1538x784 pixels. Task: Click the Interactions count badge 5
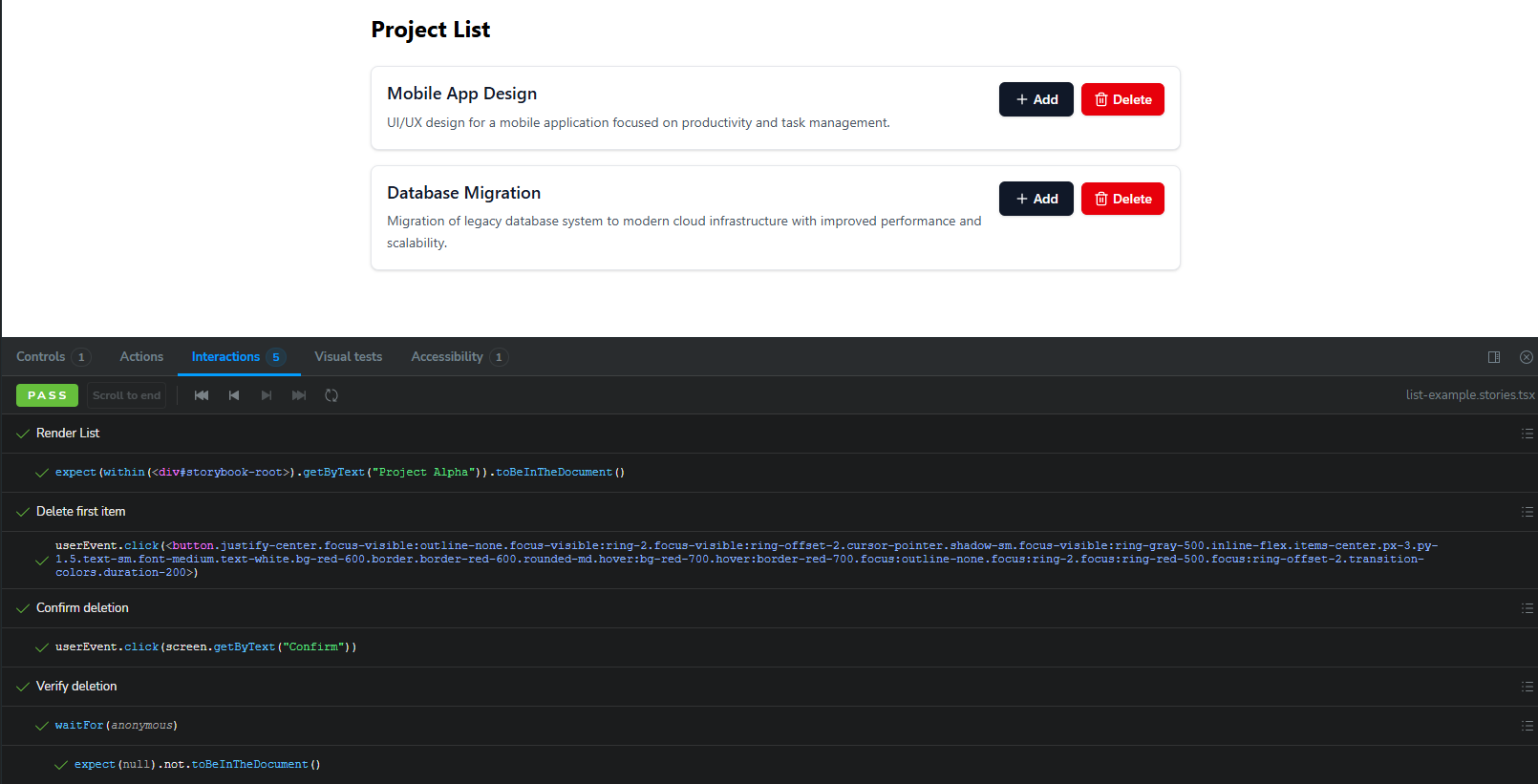coord(276,357)
